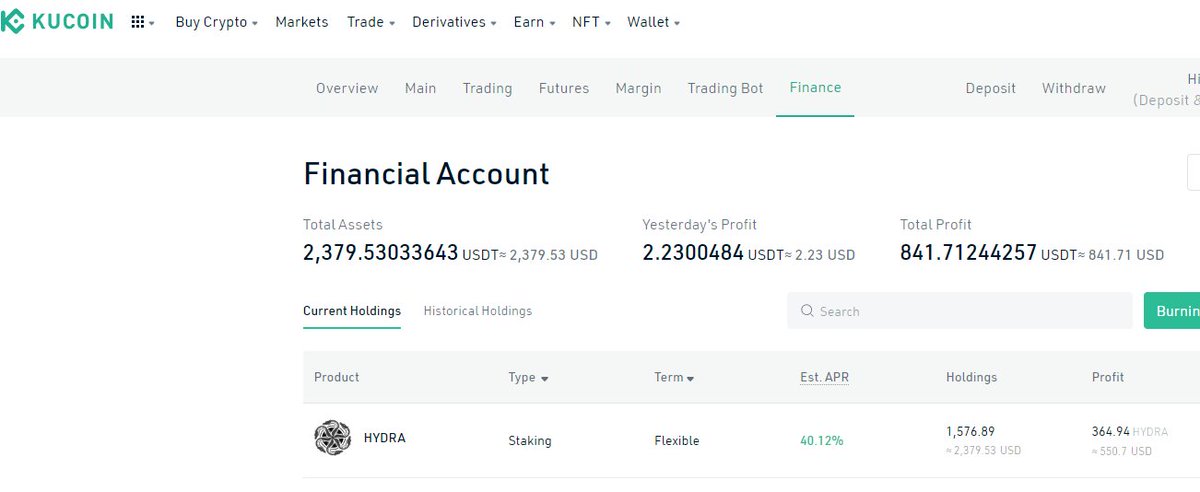Click the Financial Account heading

pos(427,174)
